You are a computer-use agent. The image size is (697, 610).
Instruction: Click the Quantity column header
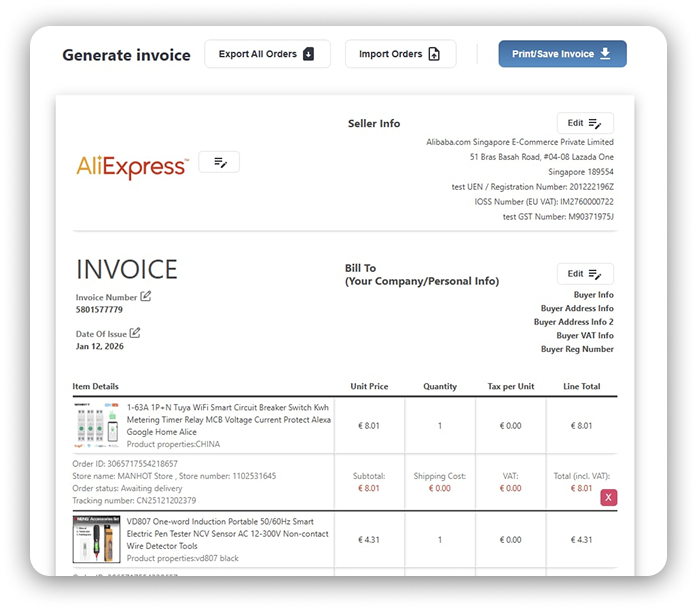coord(440,386)
